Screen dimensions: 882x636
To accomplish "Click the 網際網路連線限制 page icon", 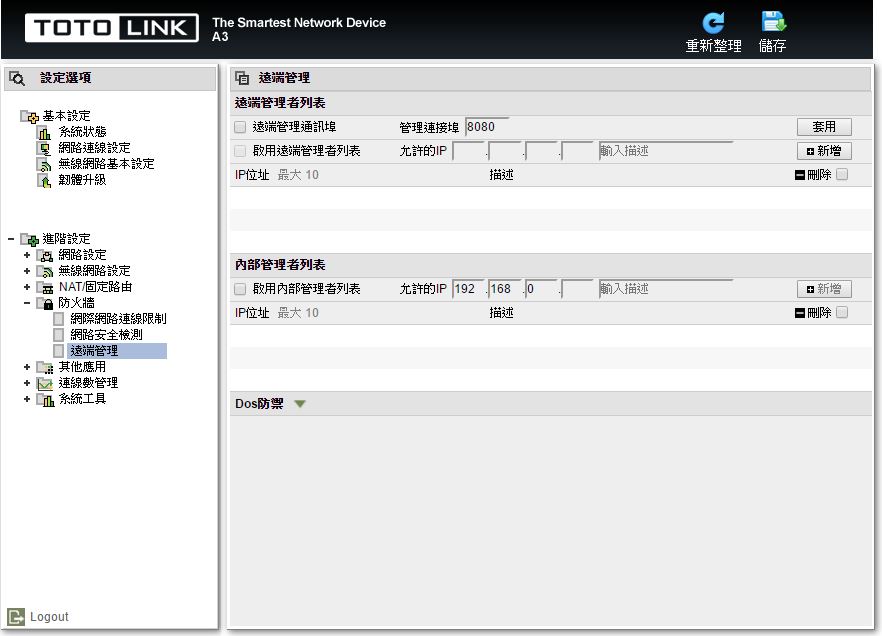I will (x=58, y=319).
